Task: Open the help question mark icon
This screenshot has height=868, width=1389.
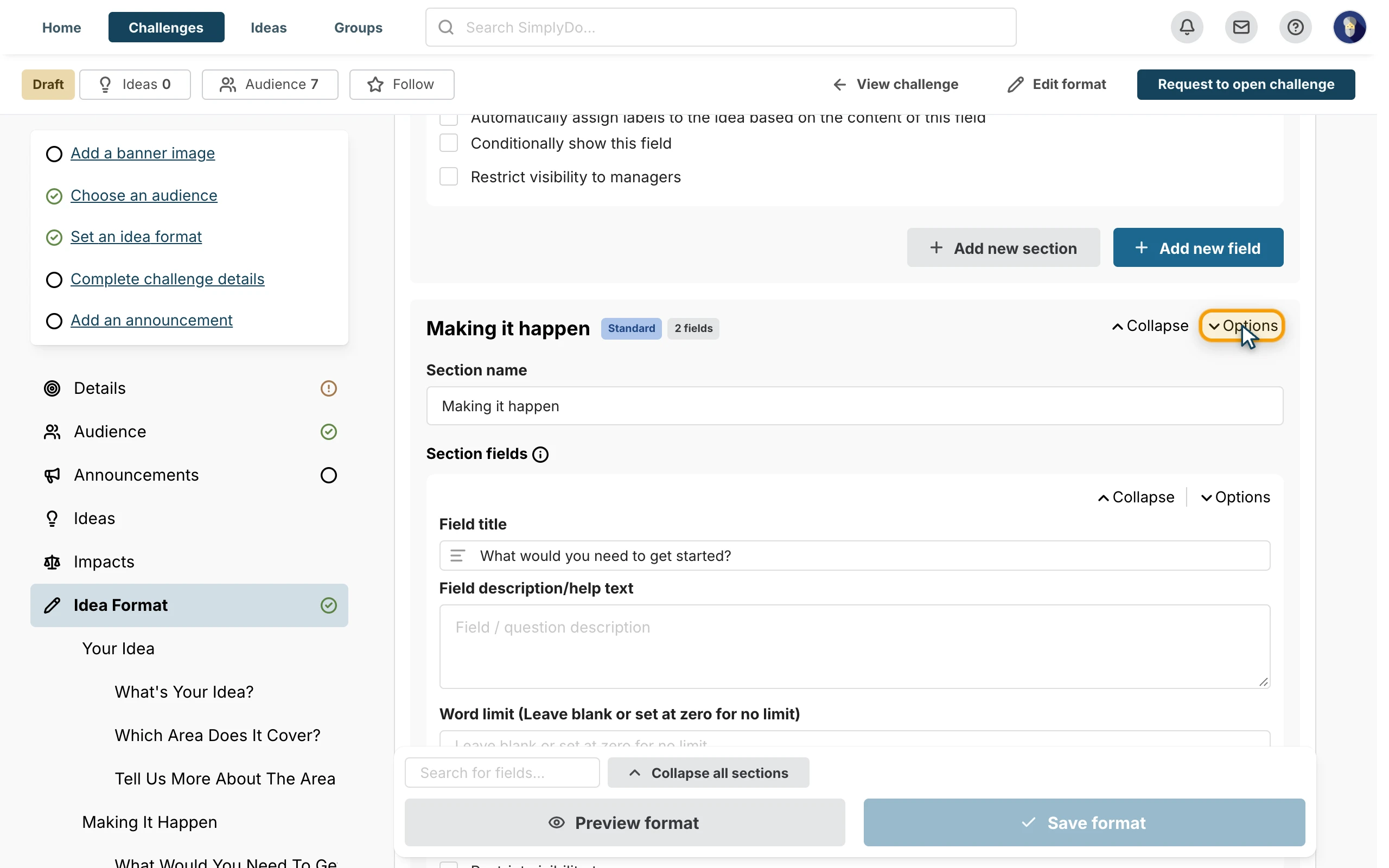Action: [x=1295, y=27]
